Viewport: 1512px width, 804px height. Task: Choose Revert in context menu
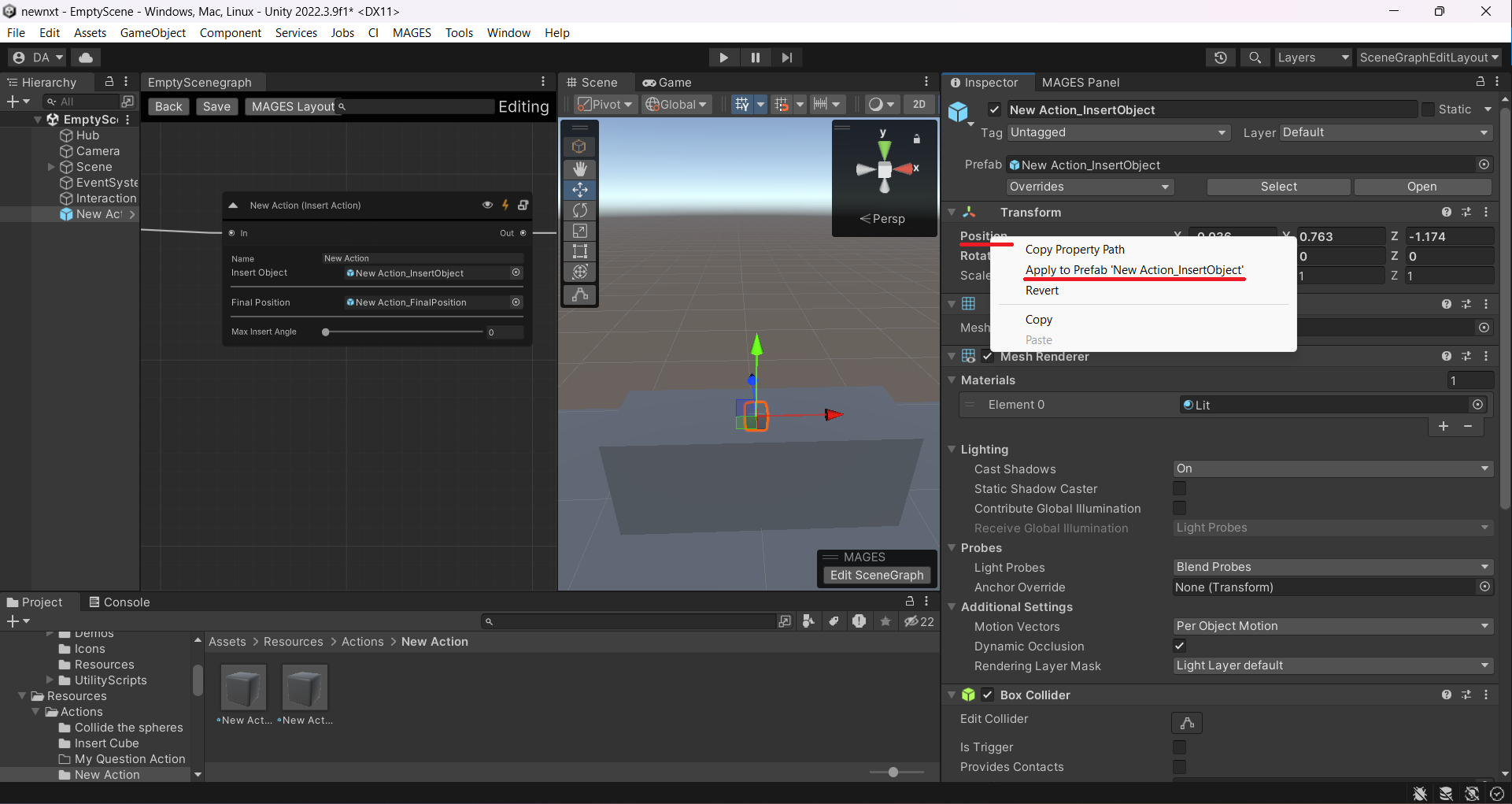click(1042, 290)
